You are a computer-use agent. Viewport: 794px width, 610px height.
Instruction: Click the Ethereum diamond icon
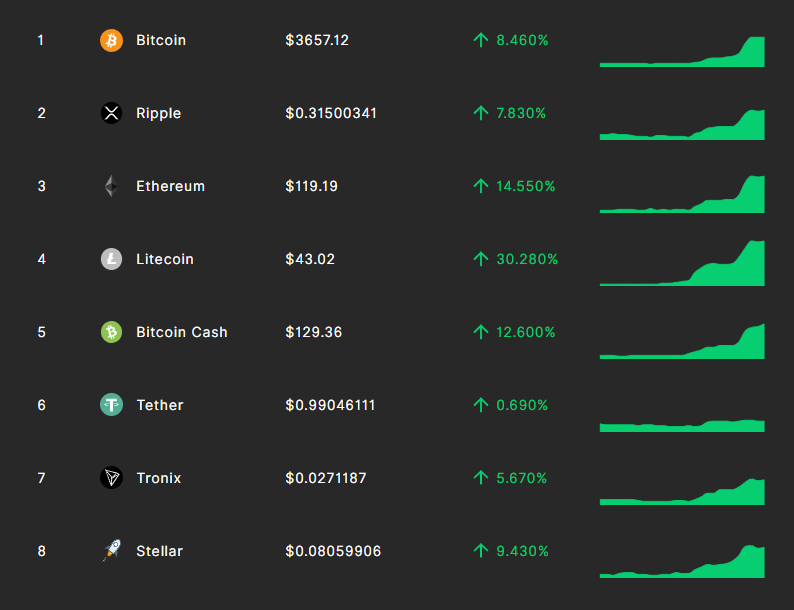tap(111, 186)
